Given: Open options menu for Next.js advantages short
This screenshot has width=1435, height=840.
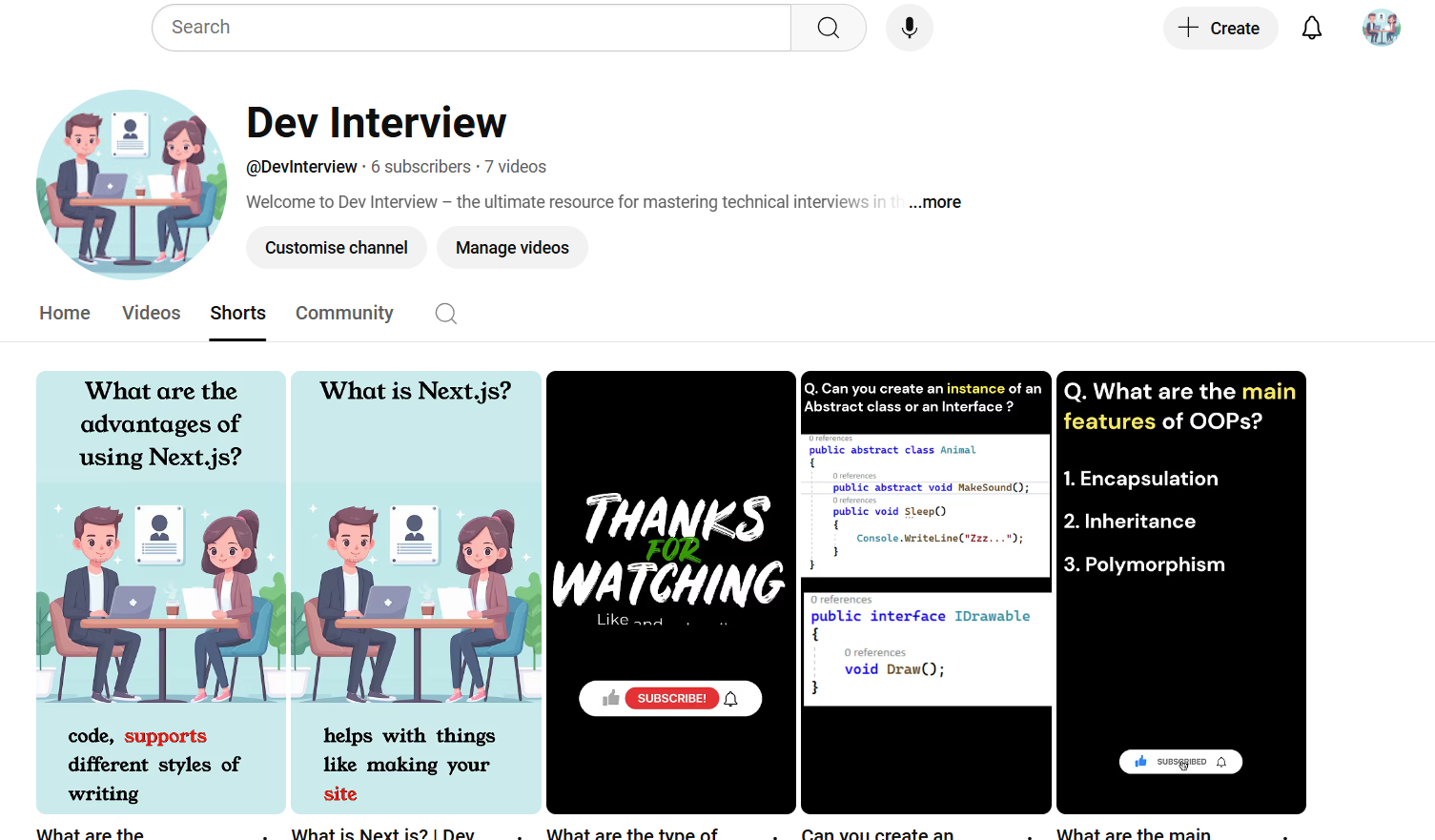Looking at the screenshot, I should coord(266,836).
